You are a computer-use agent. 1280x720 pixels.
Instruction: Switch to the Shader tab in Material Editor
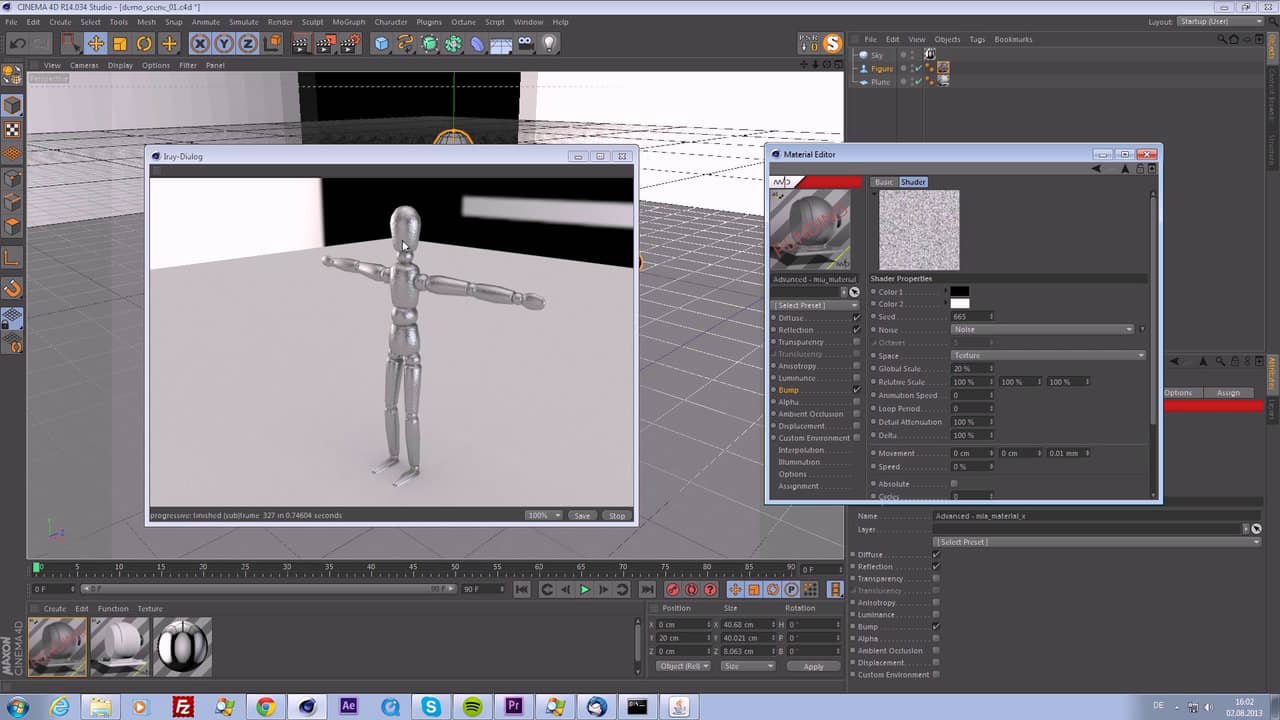[x=913, y=182]
